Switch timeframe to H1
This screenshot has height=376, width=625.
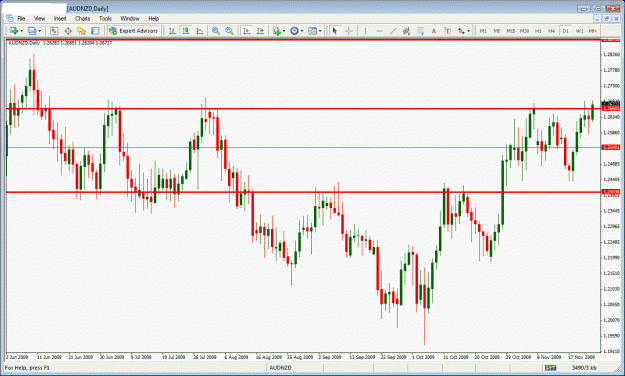click(538, 31)
